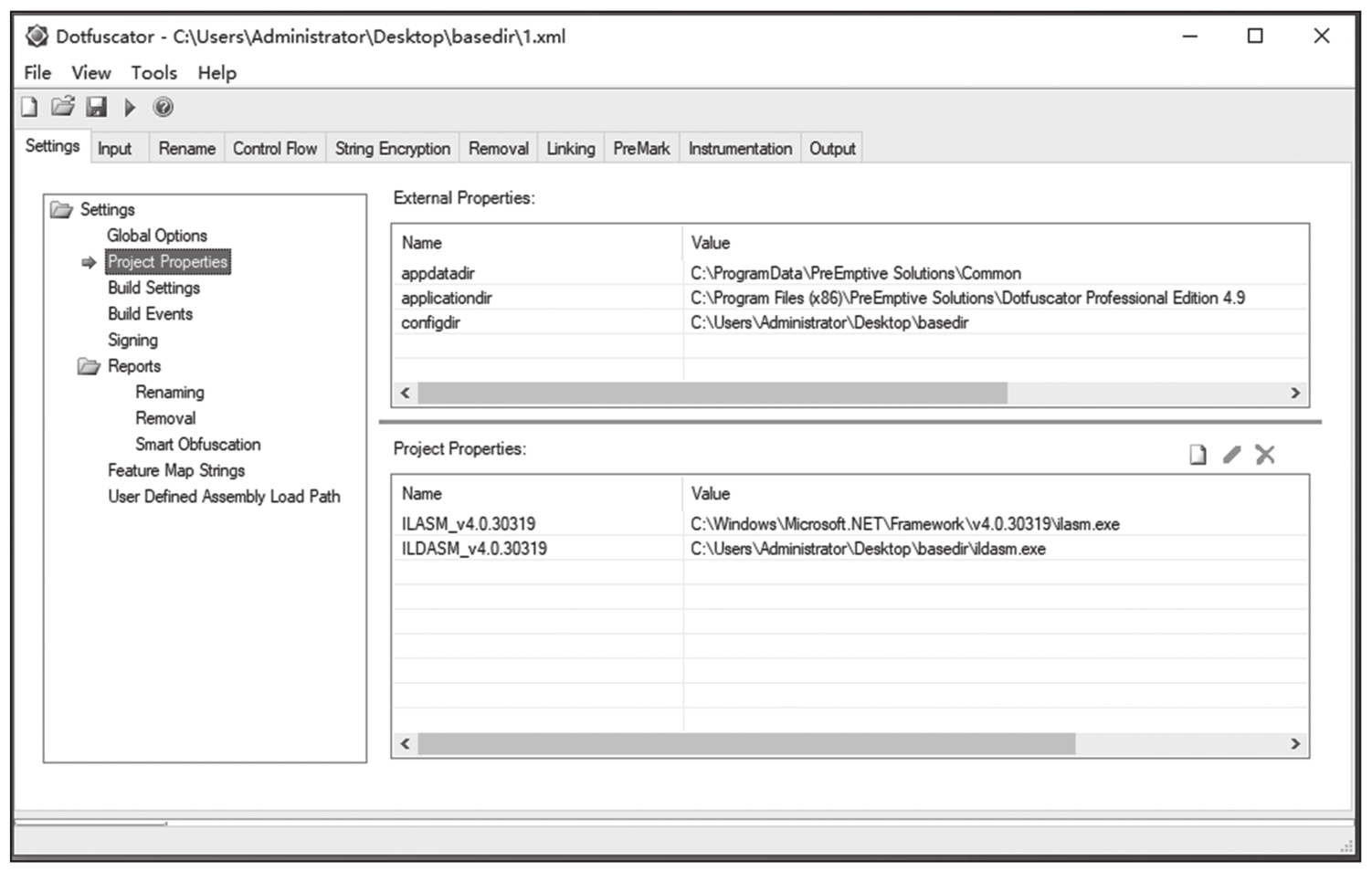Click the External Properties horizontal scrollbar thumb
The height and width of the screenshot is (872, 1372).
point(712,394)
